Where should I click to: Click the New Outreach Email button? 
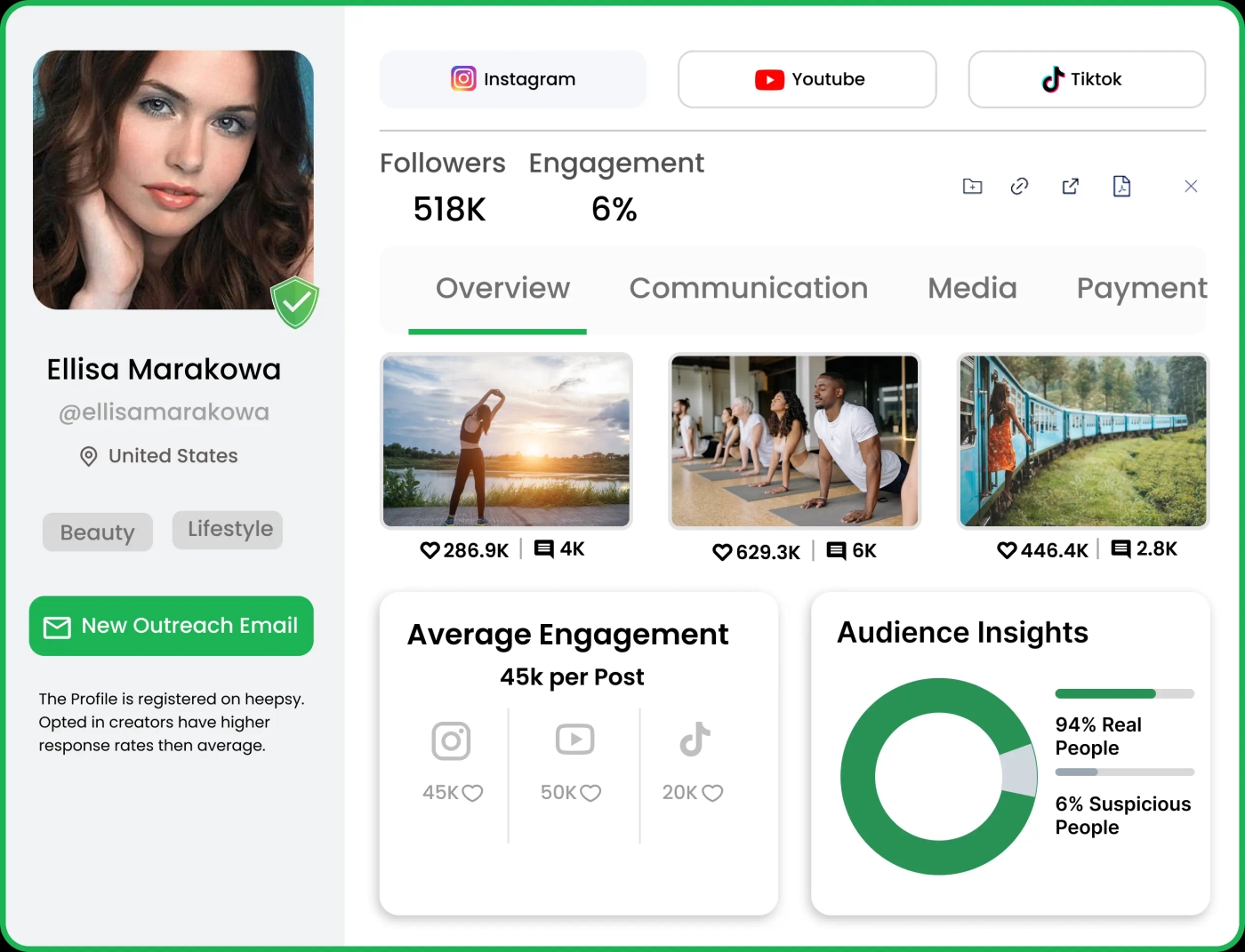click(x=171, y=626)
